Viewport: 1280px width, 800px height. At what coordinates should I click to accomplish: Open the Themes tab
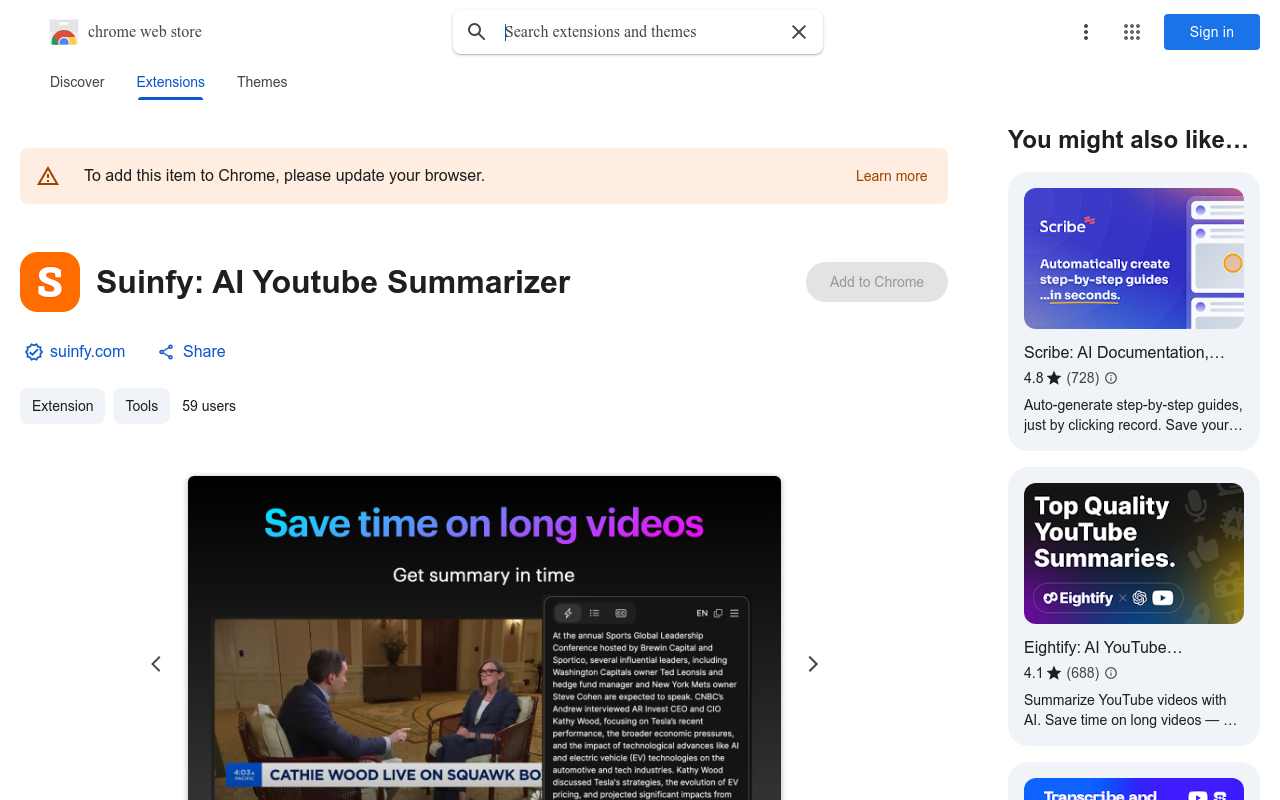(262, 82)
